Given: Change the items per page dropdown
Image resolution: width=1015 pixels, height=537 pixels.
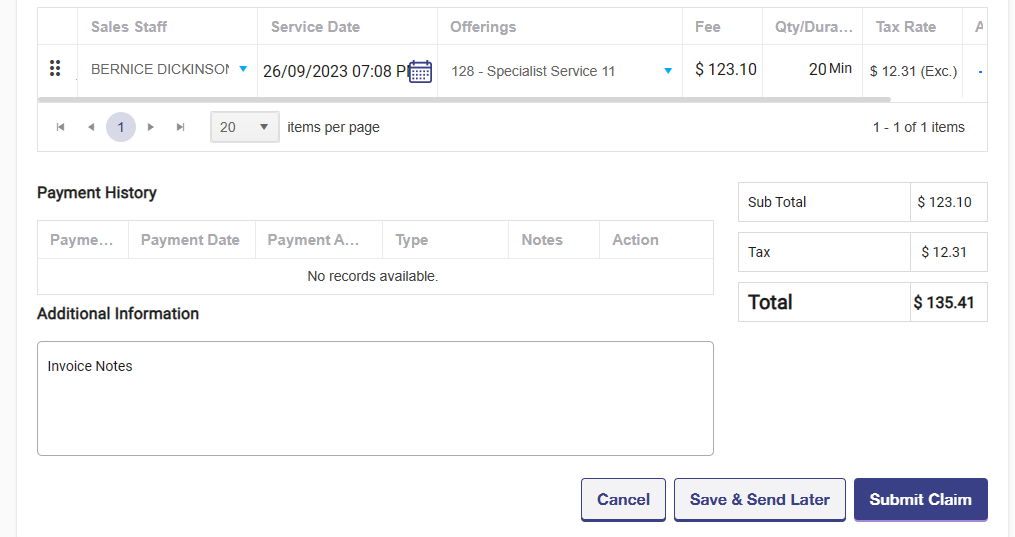Looking at the screenshot, I should point(245,127).
